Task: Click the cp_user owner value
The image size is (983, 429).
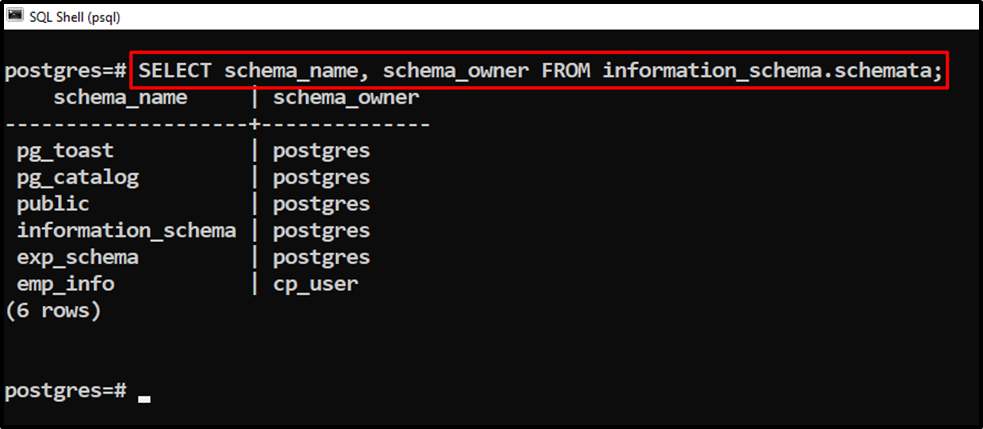Action: tap(315, 284)
